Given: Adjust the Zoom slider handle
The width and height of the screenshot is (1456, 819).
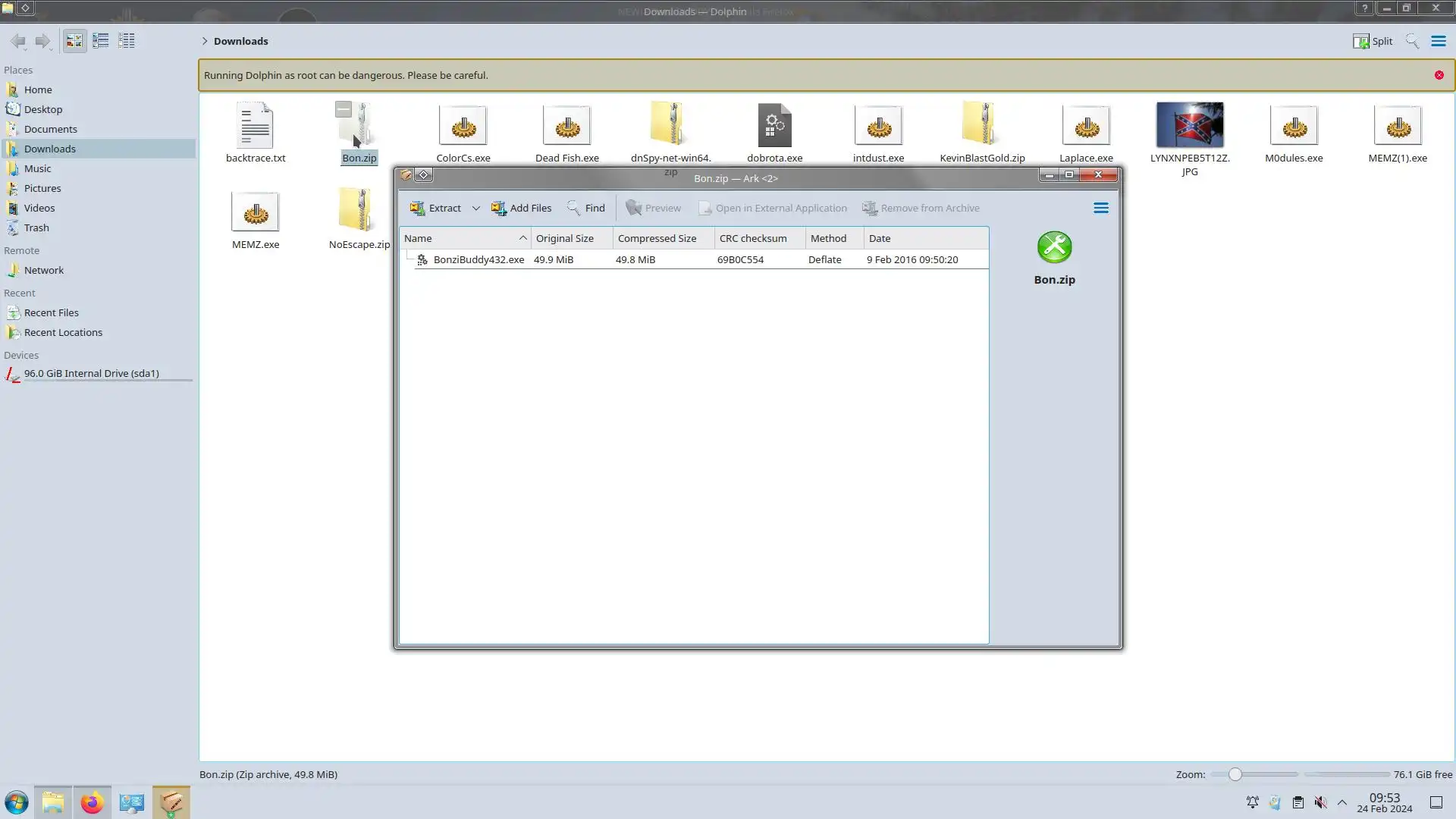Looking at the screenshot, I should click(x=1235, y=774).
